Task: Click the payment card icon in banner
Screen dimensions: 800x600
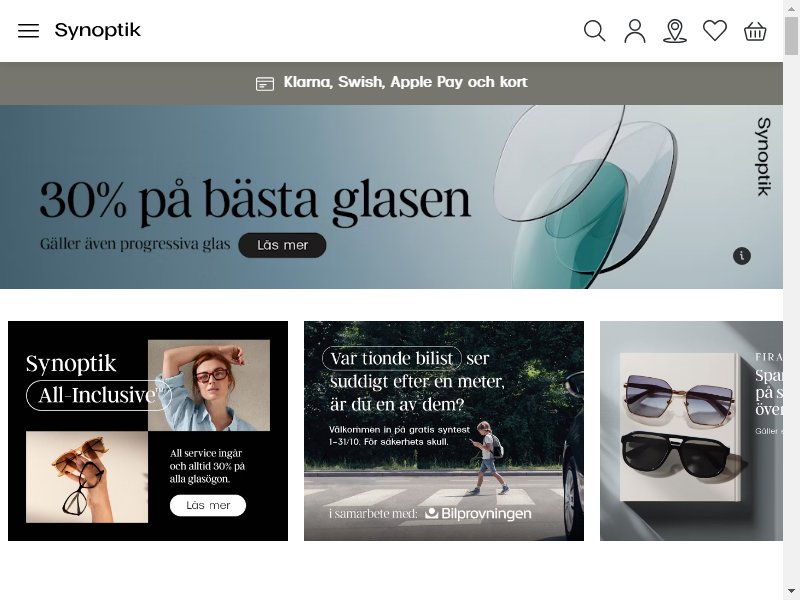Action: (x=265, y=84)
